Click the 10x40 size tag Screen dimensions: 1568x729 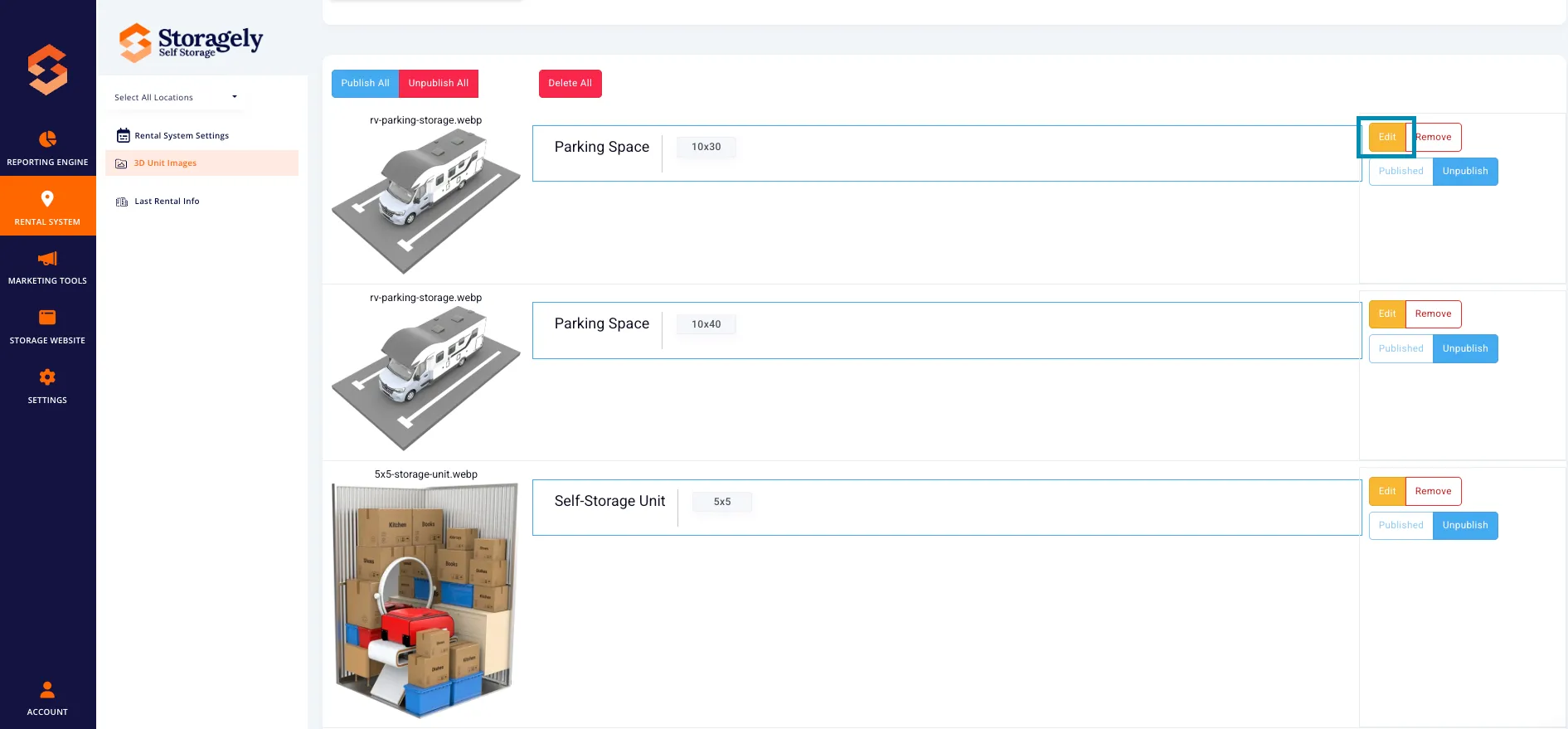(706, 324)
